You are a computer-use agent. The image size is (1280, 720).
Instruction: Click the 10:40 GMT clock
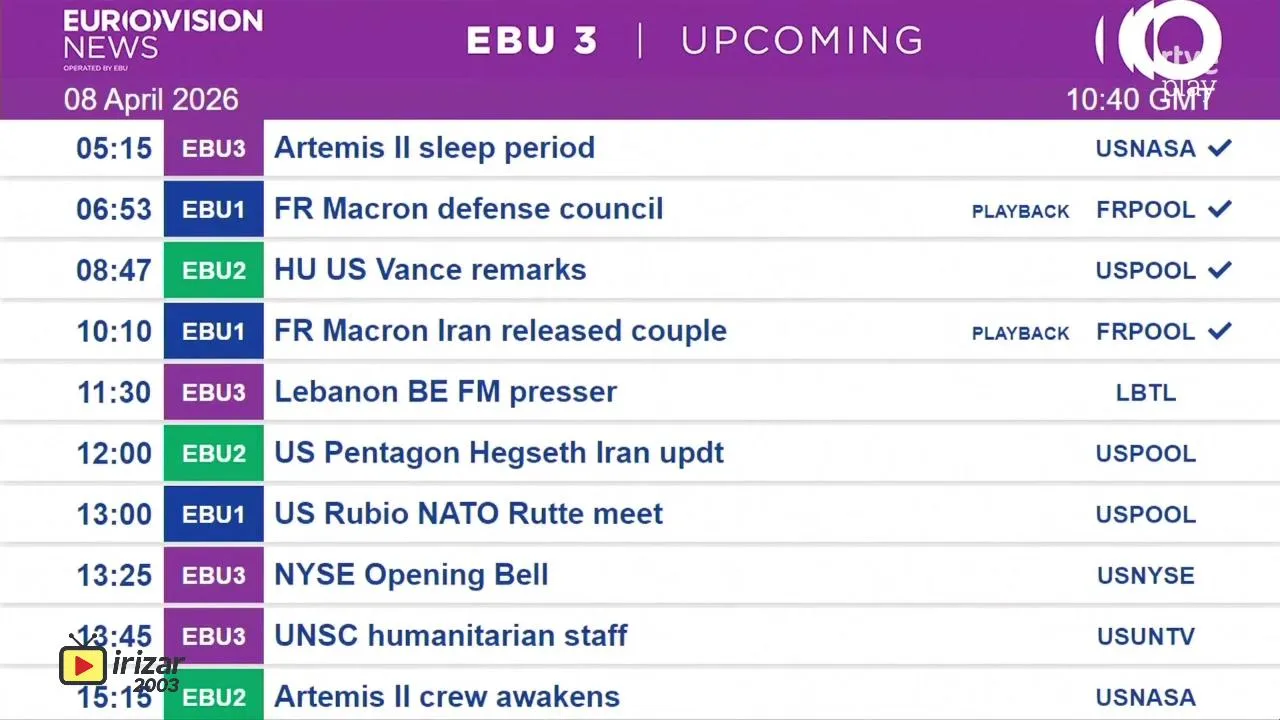(x=1139, y=100)
